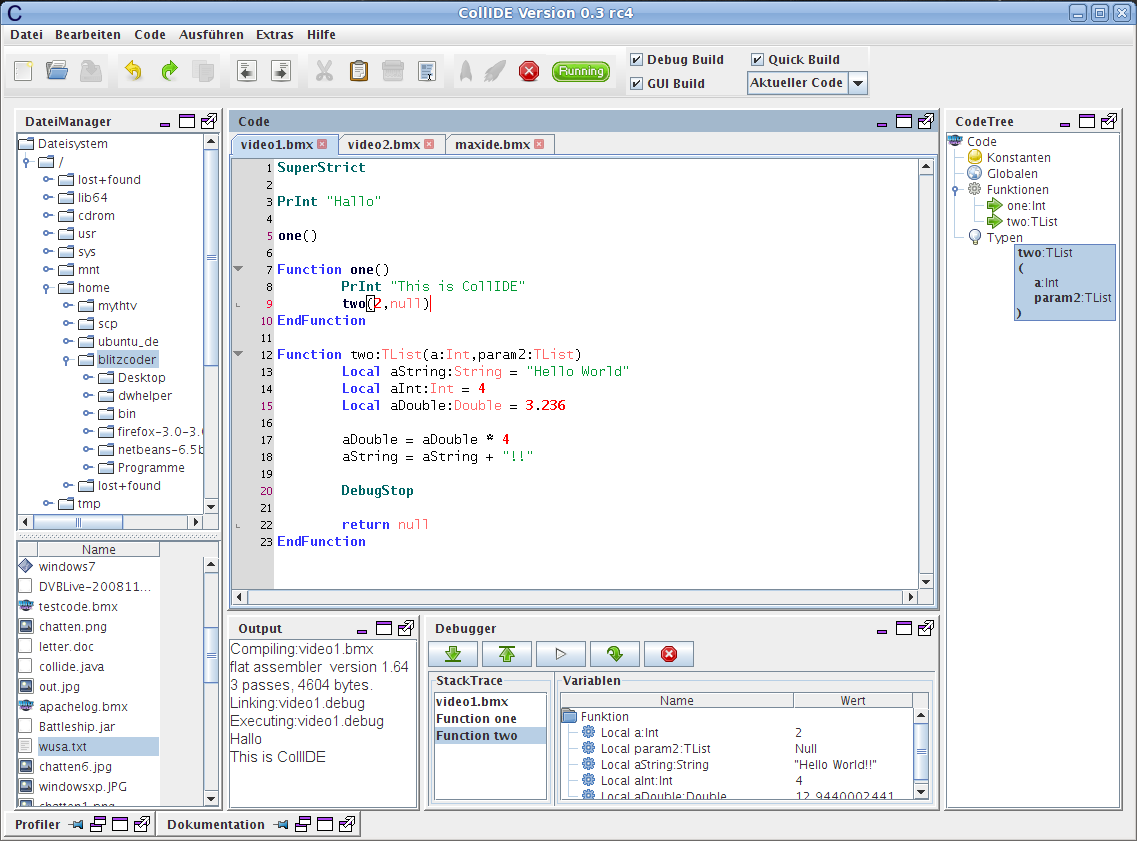Fold Function two in the code gutter
Viewport: 1137px width, 841px height.
tap(238, 354)
